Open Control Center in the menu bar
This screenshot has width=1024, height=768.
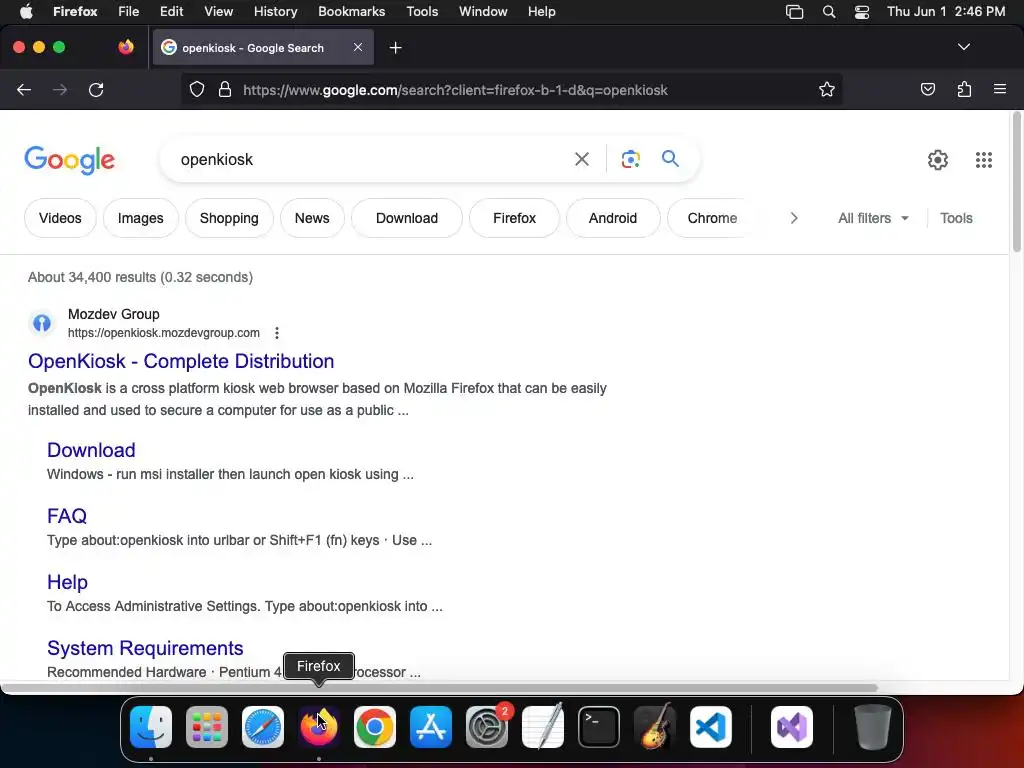click(x=861, y=12)
